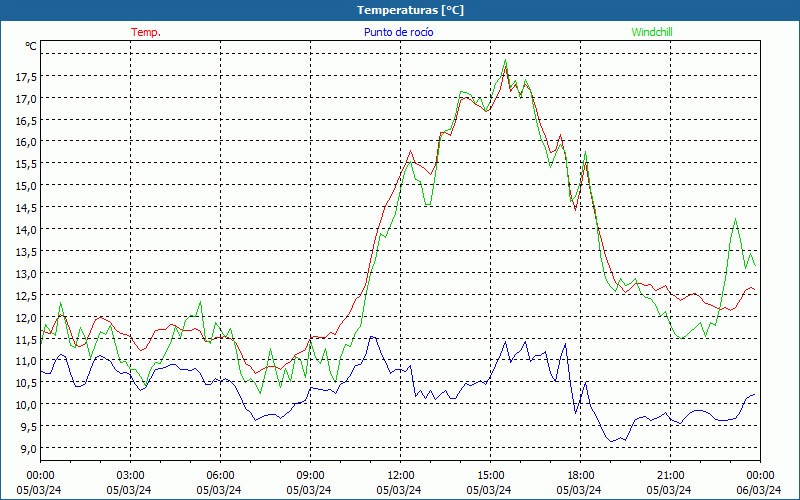Click the green windchill peak near 15:30
Image resolution: width=800 pixels, height=500 pixels.
pyautogui.click(x=506, y=60)
